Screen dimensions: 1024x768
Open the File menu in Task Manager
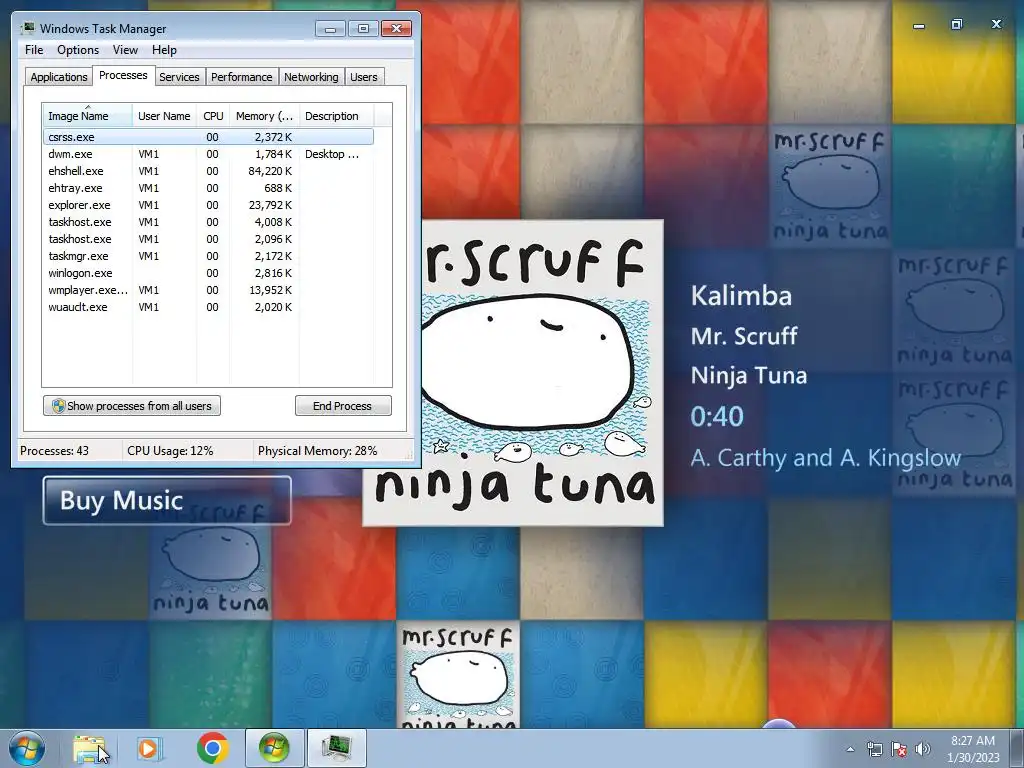[x=34, y=50]
